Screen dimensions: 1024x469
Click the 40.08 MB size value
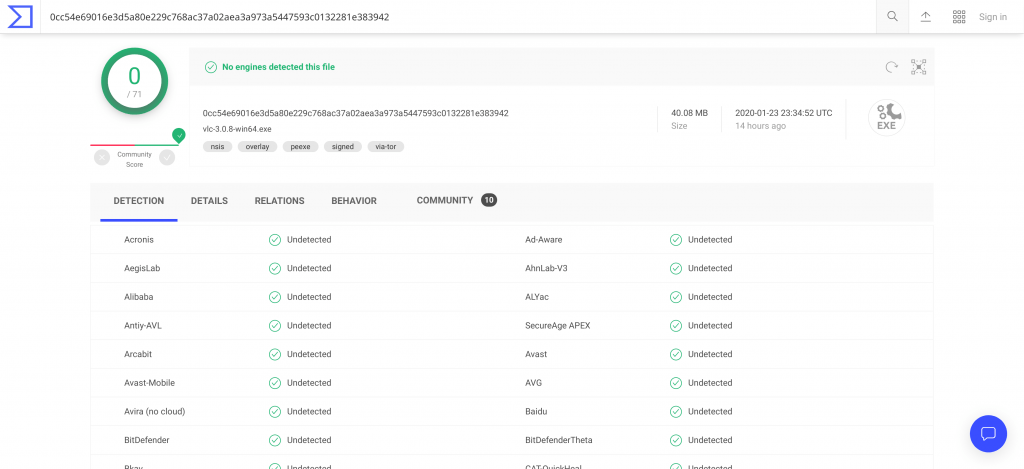[690, 113]
